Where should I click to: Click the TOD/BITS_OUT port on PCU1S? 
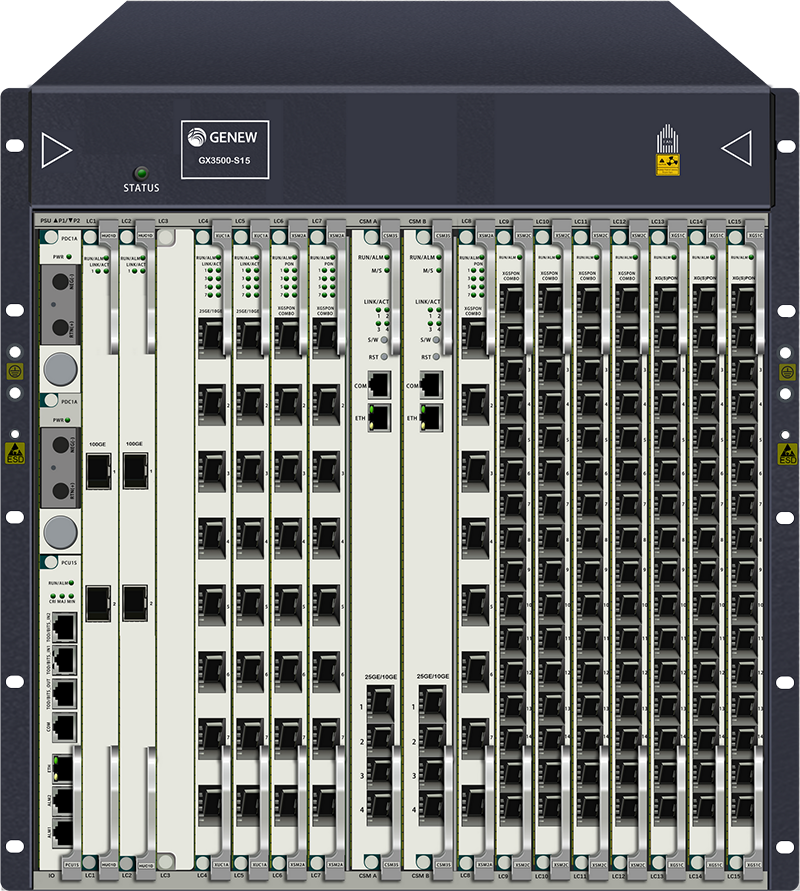63,691
